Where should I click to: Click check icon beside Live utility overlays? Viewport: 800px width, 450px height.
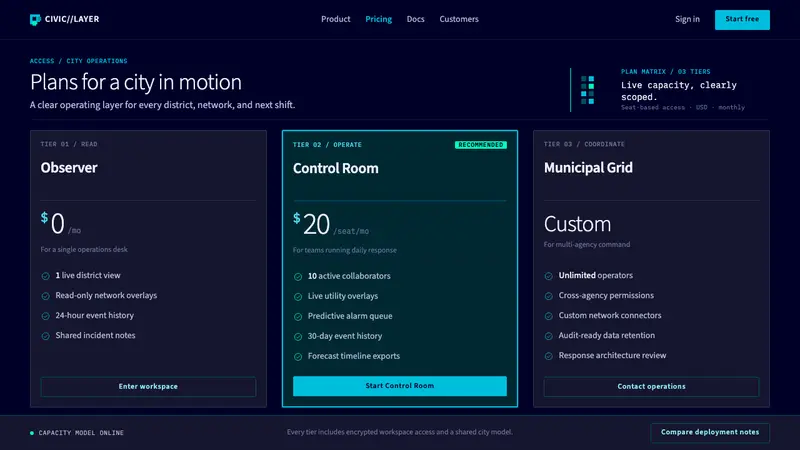(298, 296)
